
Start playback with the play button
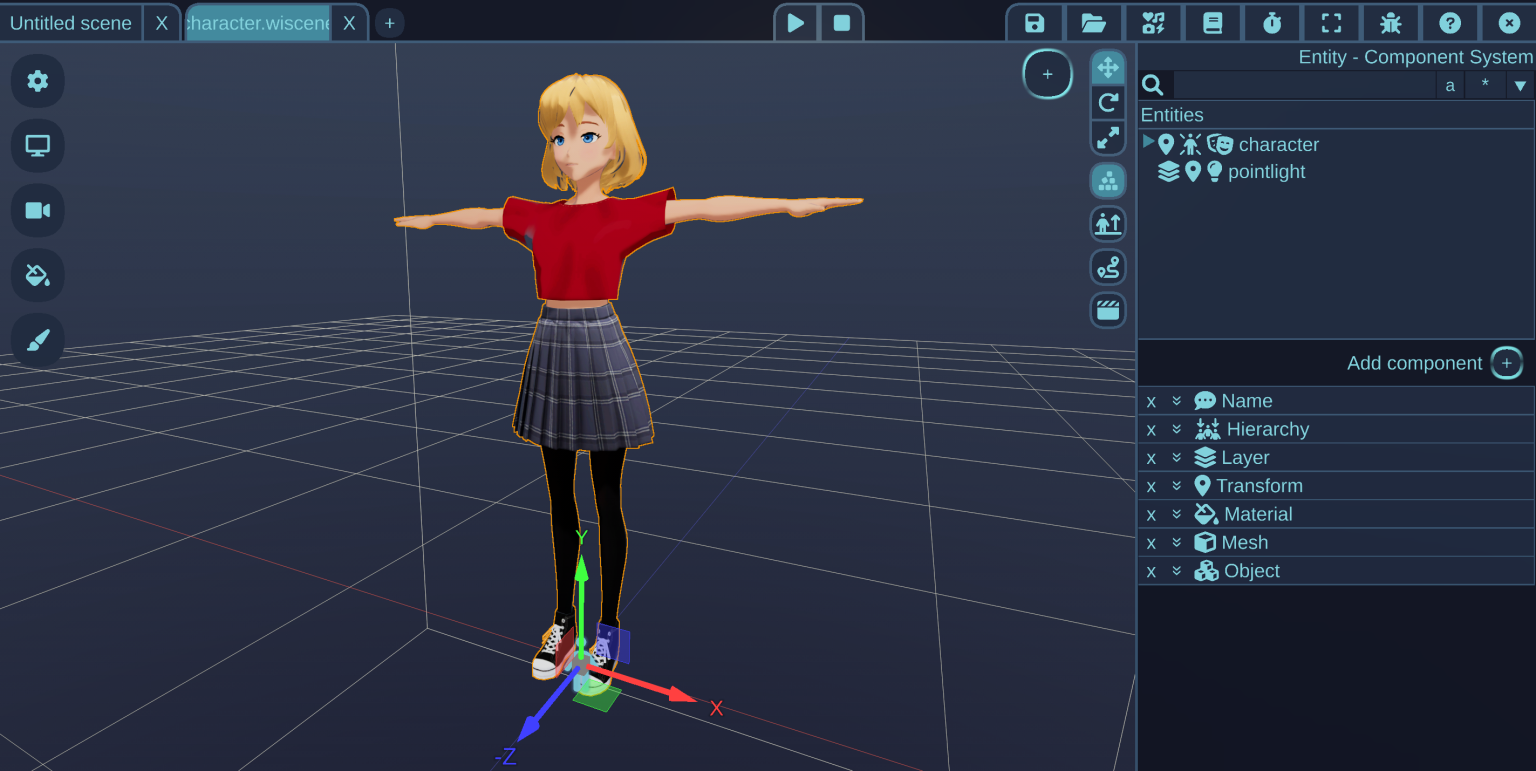(796, 23)
